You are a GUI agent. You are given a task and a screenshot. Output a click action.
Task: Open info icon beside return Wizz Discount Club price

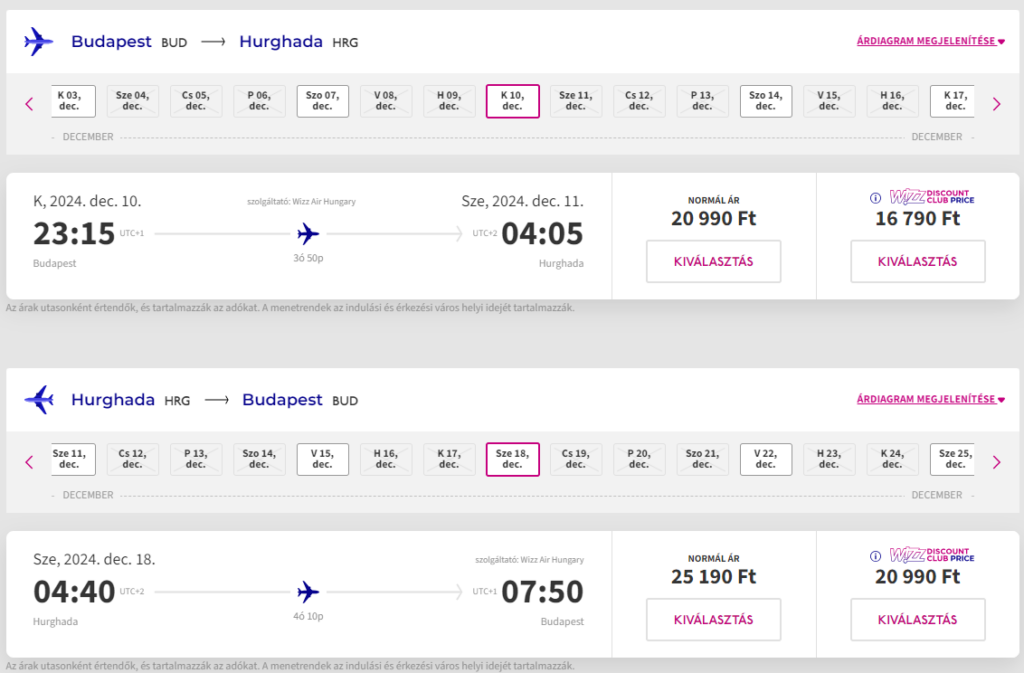[x=875, y=556]
